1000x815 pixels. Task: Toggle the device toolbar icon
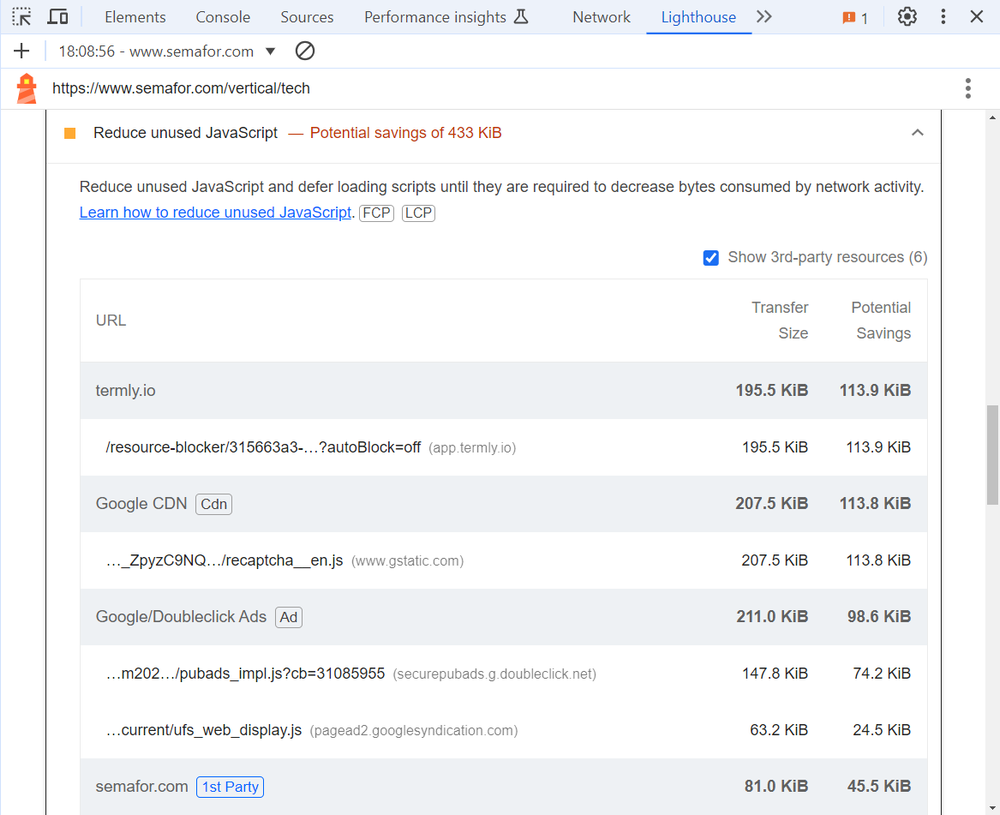click(58, 17)
